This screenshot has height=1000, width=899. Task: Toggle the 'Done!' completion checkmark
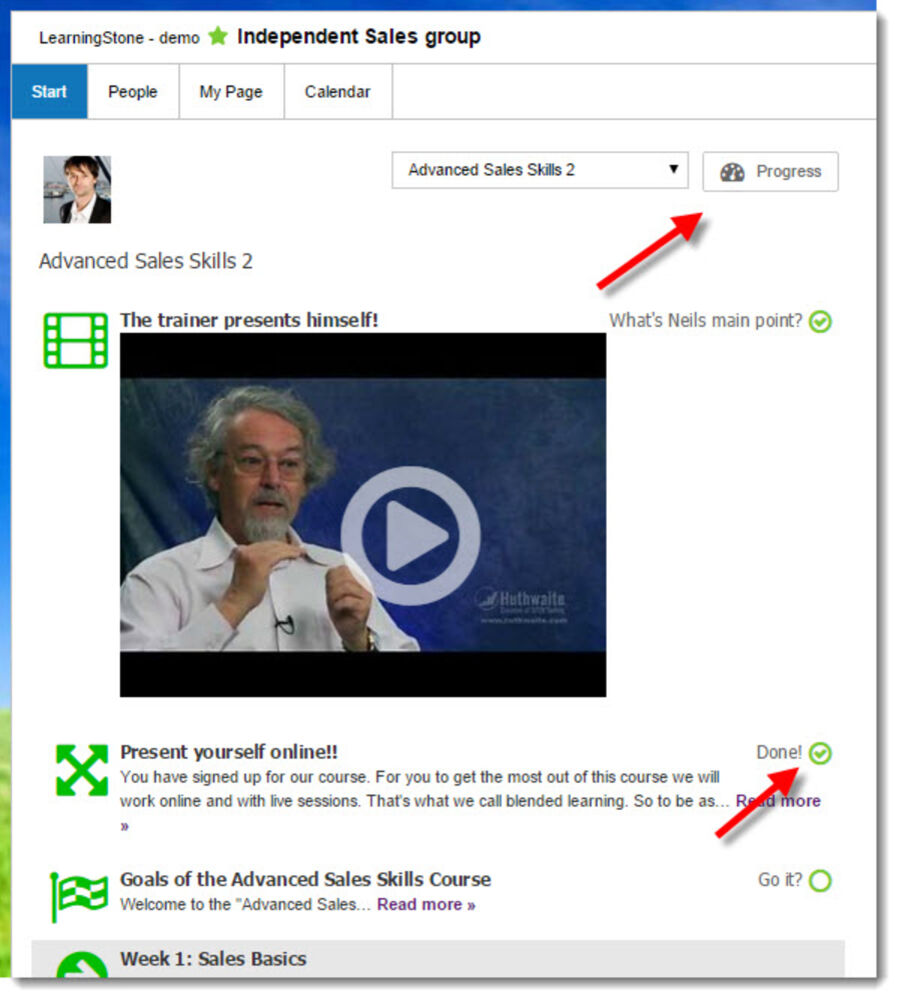point(820,753)
